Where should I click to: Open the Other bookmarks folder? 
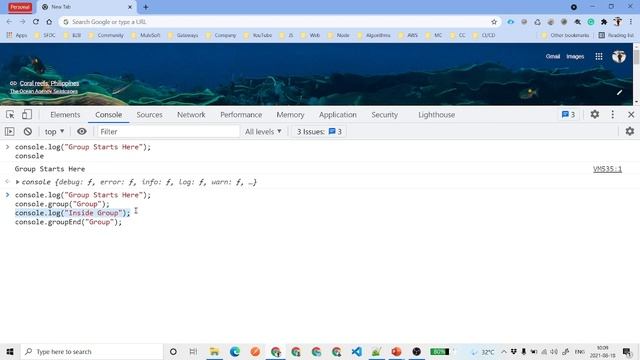565,36
